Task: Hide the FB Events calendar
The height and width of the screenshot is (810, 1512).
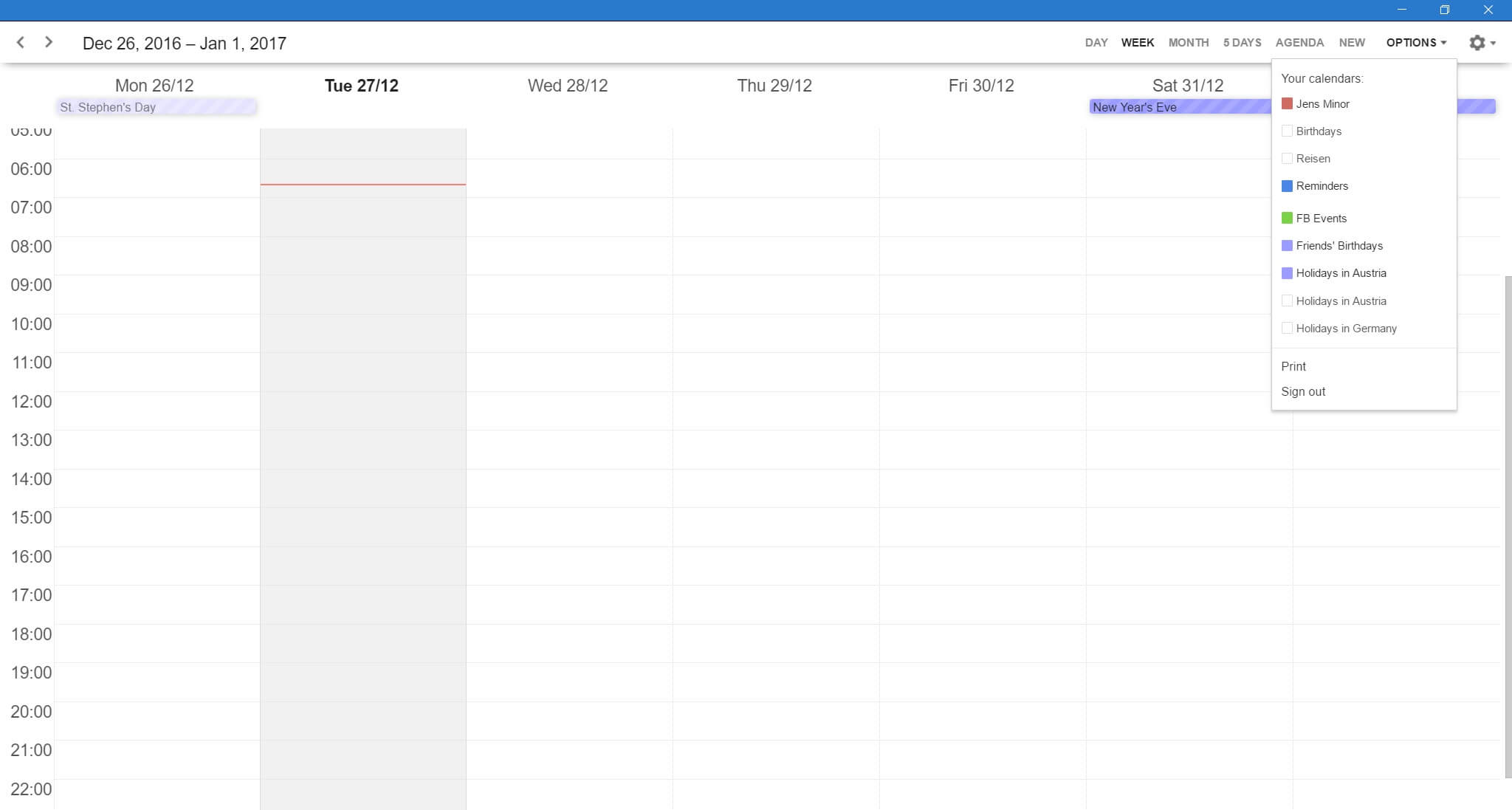Action: (1287, 218)
